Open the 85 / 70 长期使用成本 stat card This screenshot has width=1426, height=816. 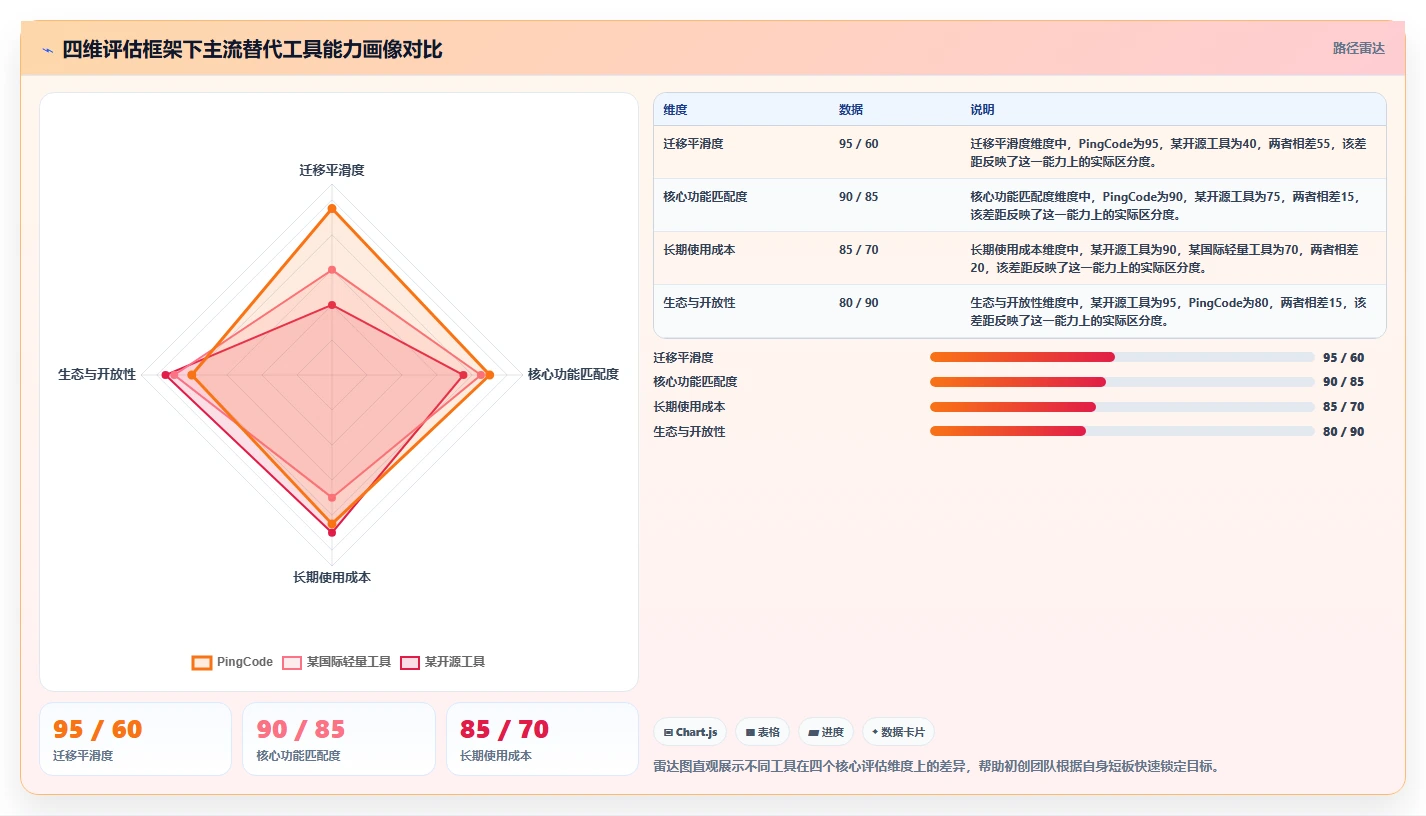[x=542, y=739]
